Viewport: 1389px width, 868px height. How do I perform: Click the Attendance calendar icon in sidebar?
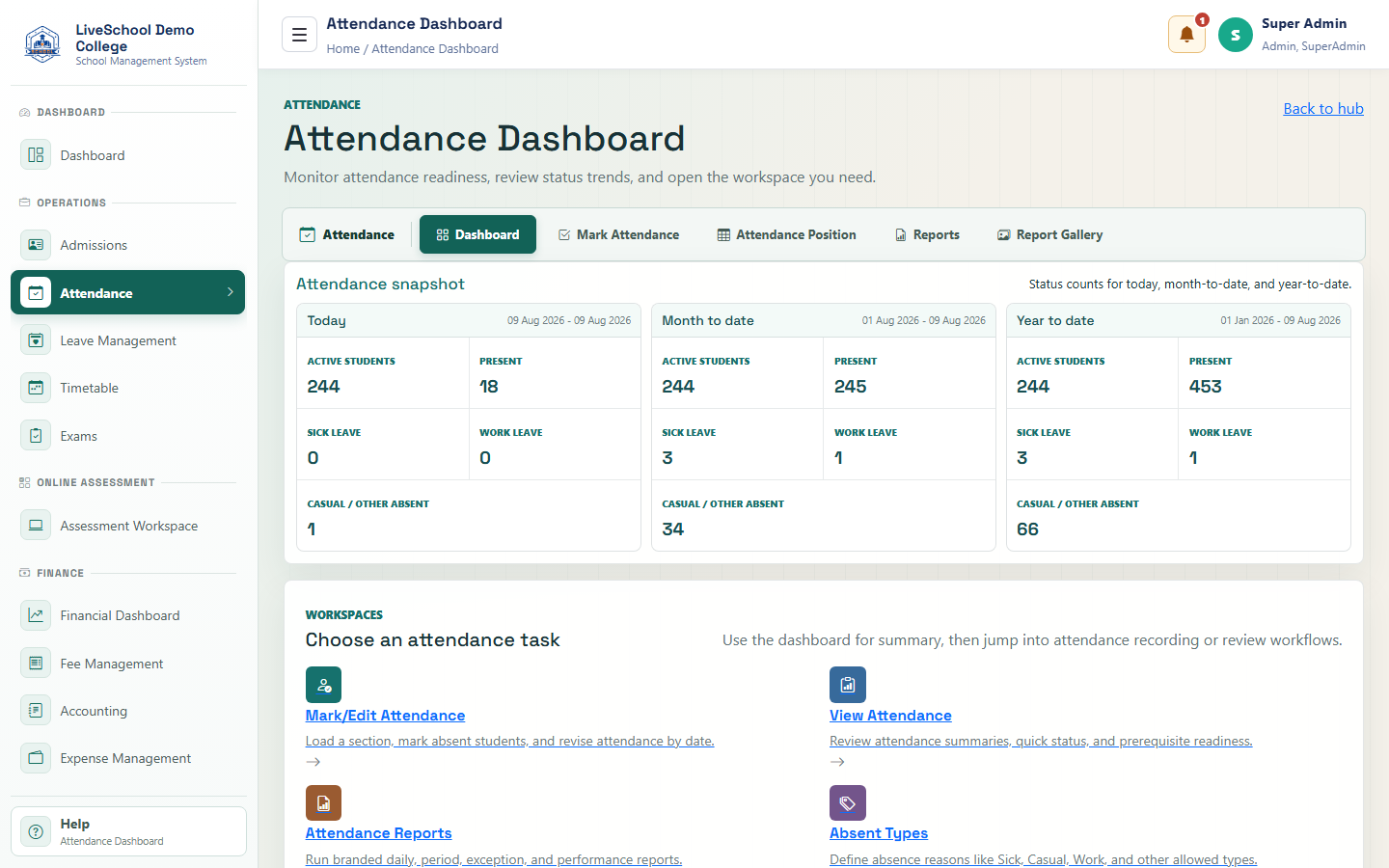[x=36, y=292]
